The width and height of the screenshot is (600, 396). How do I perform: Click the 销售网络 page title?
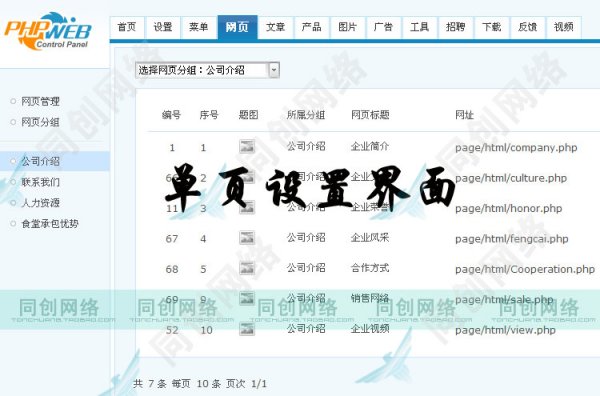[x=370, y=298]
